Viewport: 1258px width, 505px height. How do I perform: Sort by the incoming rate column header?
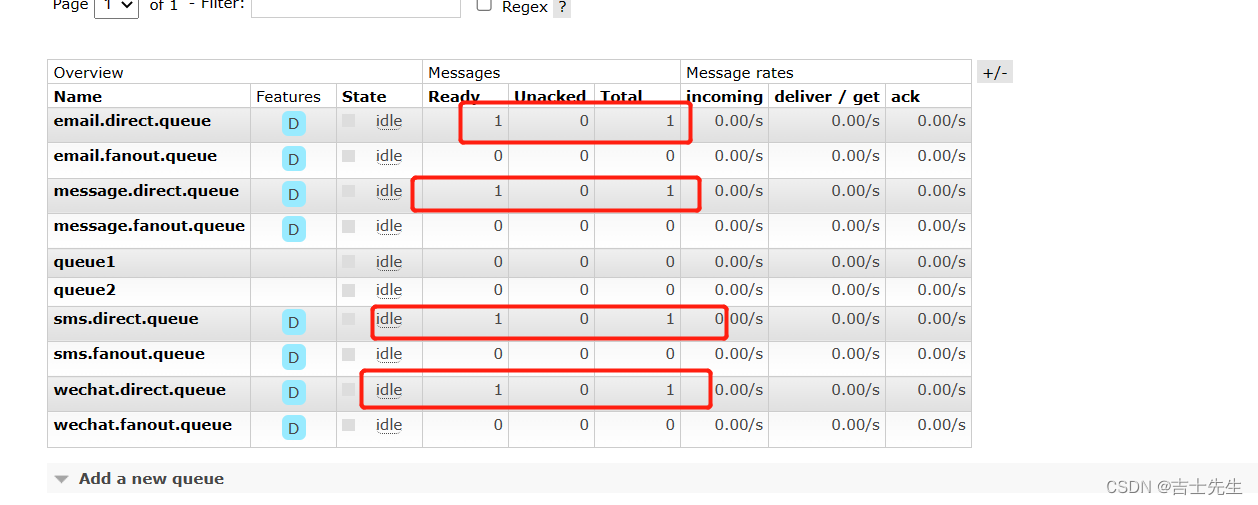tap(725, 97)
